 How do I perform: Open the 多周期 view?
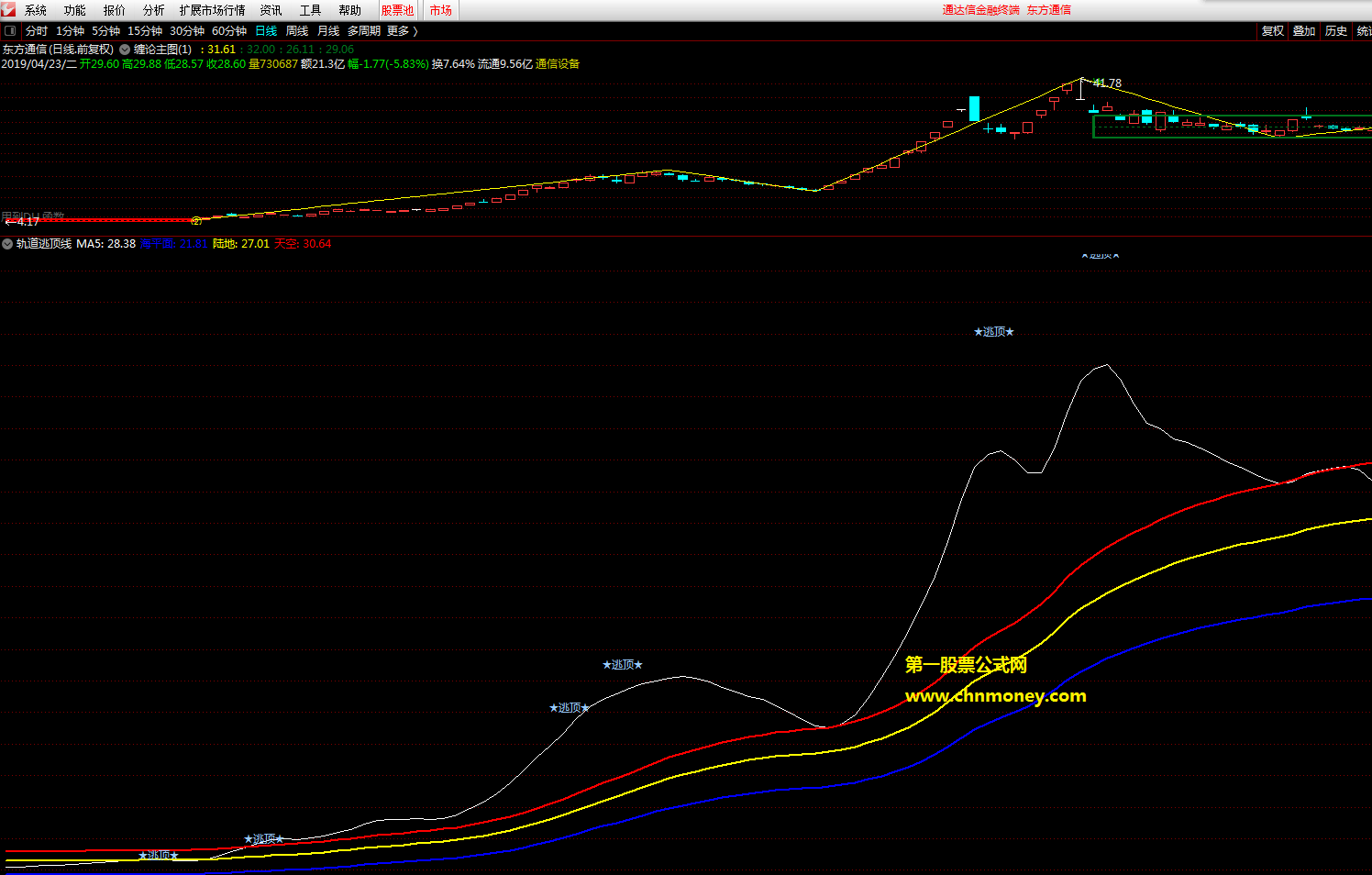364,31
